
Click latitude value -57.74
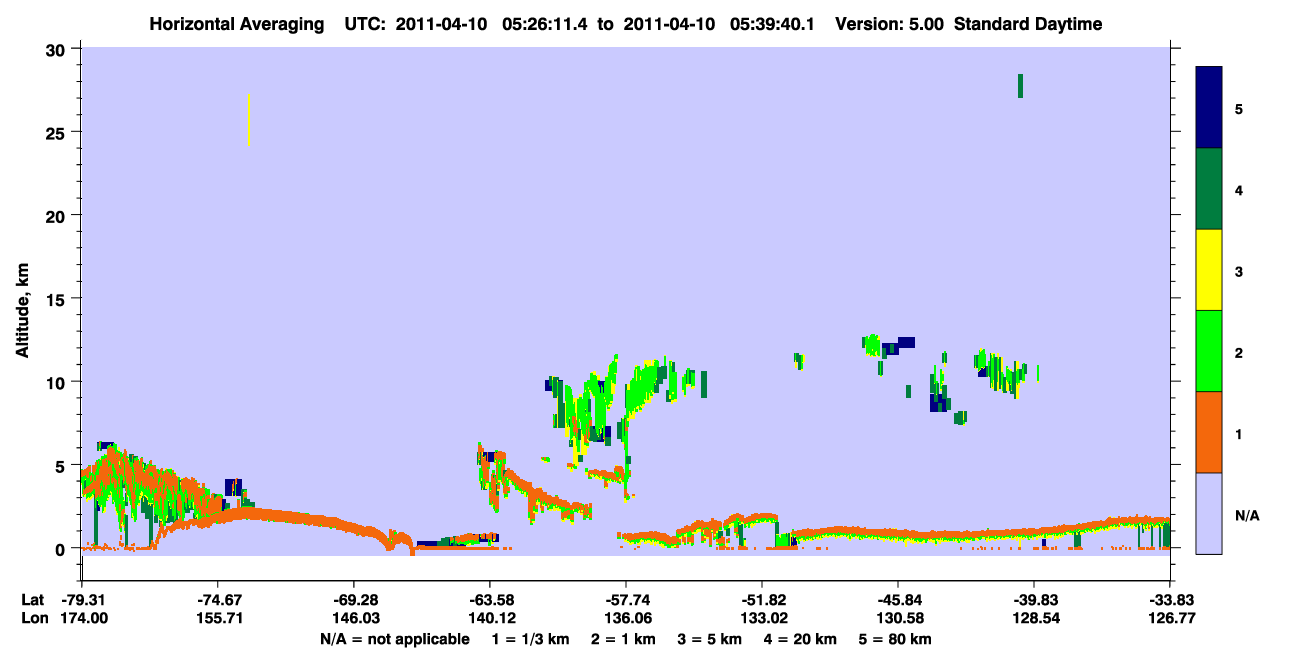[x=626, y=599]
